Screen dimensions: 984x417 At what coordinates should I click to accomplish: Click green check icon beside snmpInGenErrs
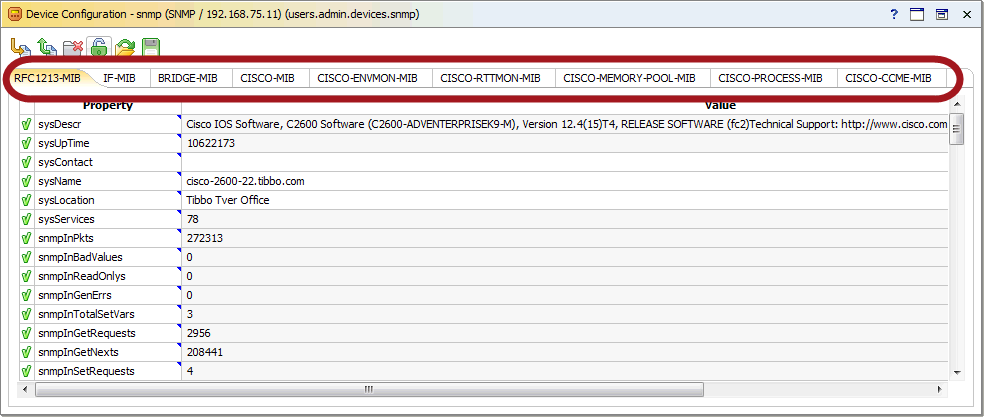26,295
